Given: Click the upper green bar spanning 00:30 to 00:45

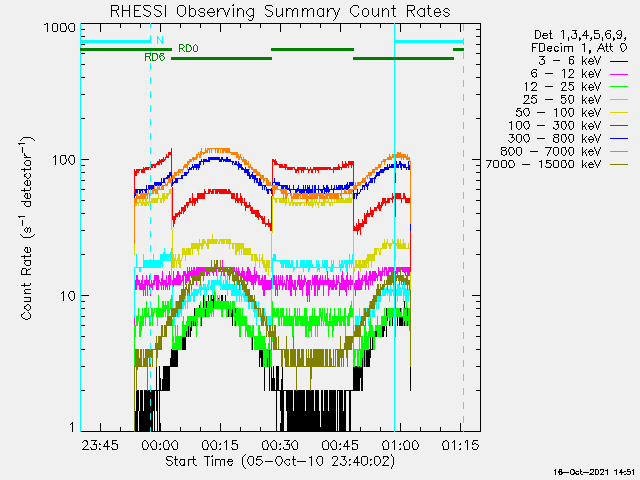Looking at the screenshot, I should point(312,49).
